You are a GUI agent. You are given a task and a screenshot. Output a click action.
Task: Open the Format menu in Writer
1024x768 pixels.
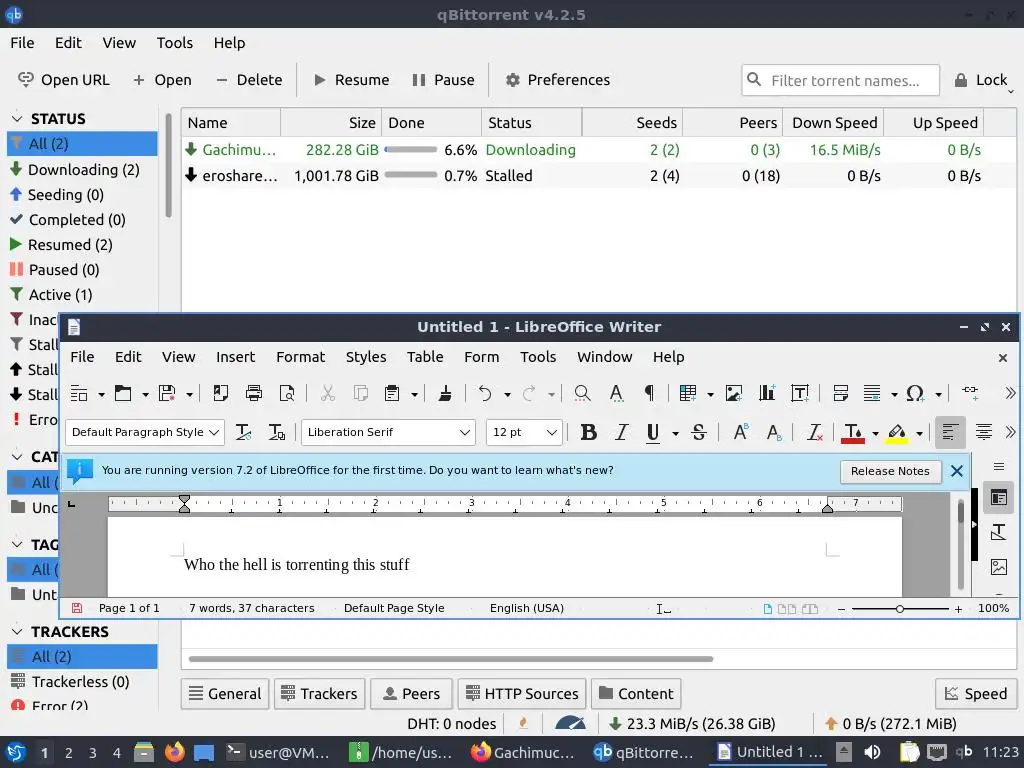tap(300, 357)
